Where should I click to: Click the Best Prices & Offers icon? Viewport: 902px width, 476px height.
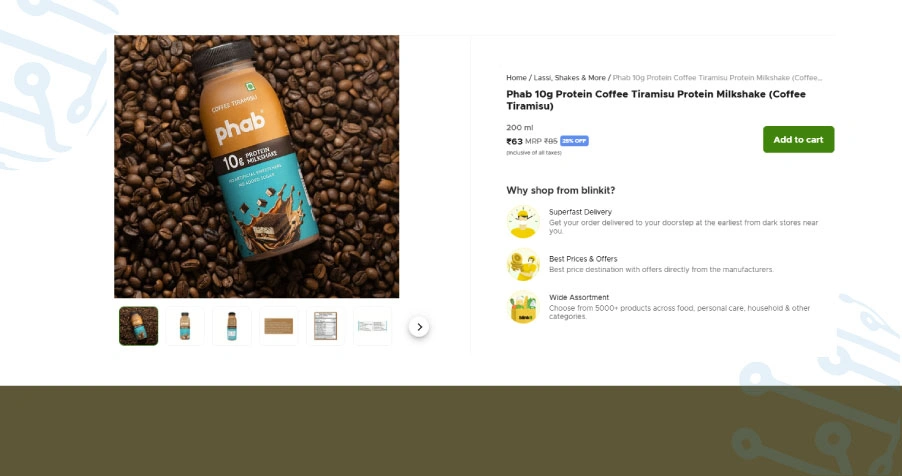pyautogui.click(x=523, y=264)
